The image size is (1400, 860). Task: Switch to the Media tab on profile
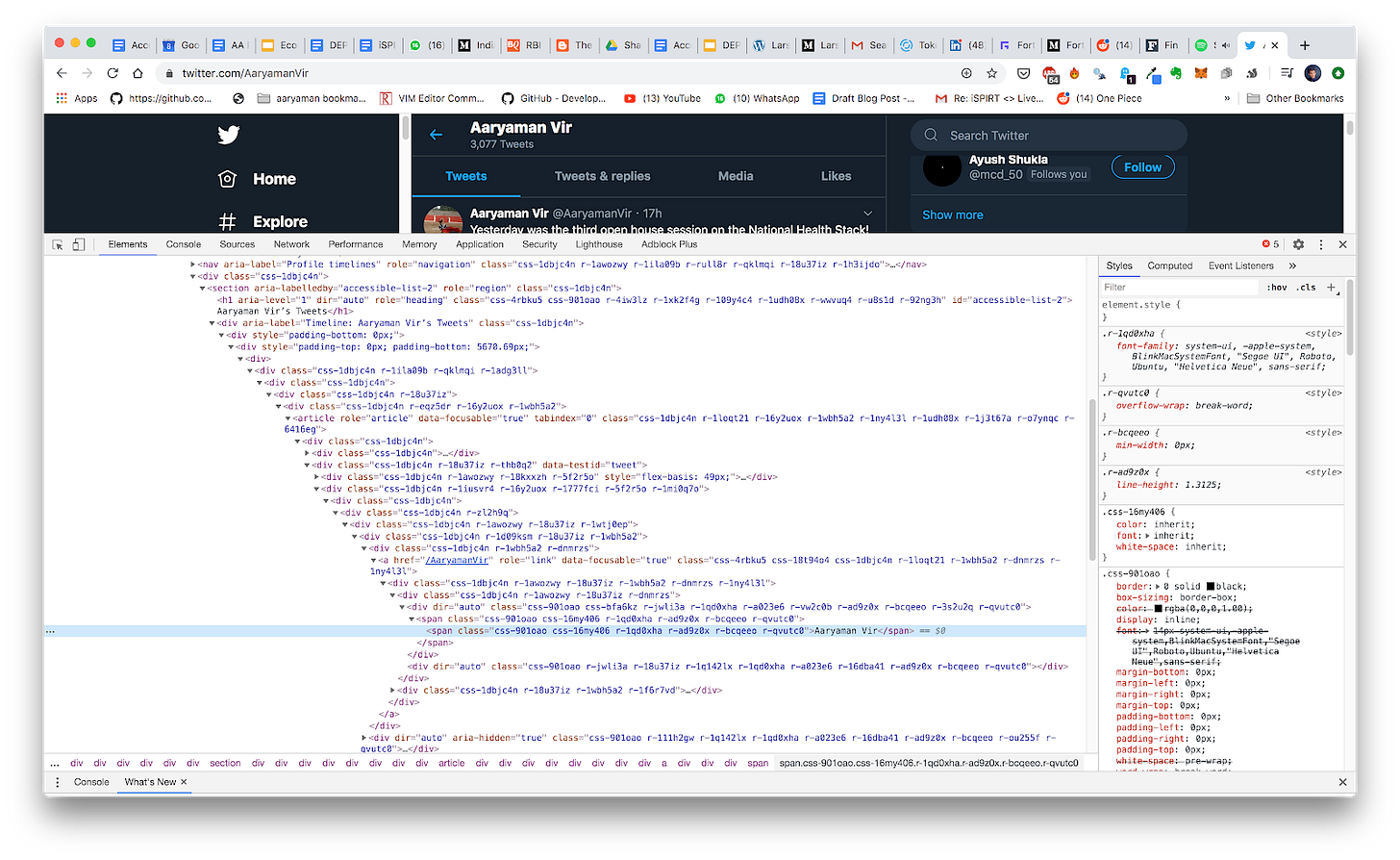click(736, 176)
